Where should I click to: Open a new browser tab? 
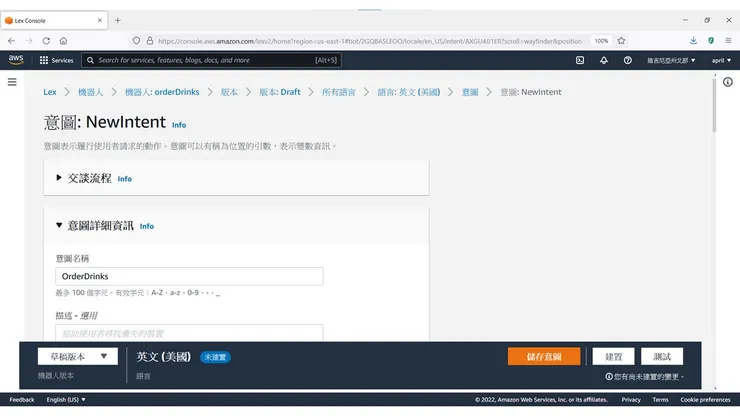[x=118, y=20]
